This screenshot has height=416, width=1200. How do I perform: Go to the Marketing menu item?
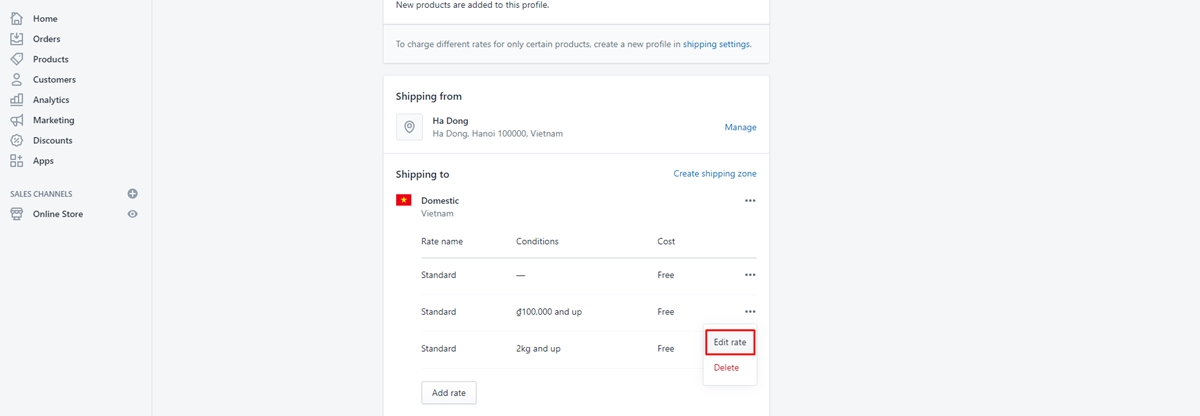pyautogui.click(x=54, y=120)
